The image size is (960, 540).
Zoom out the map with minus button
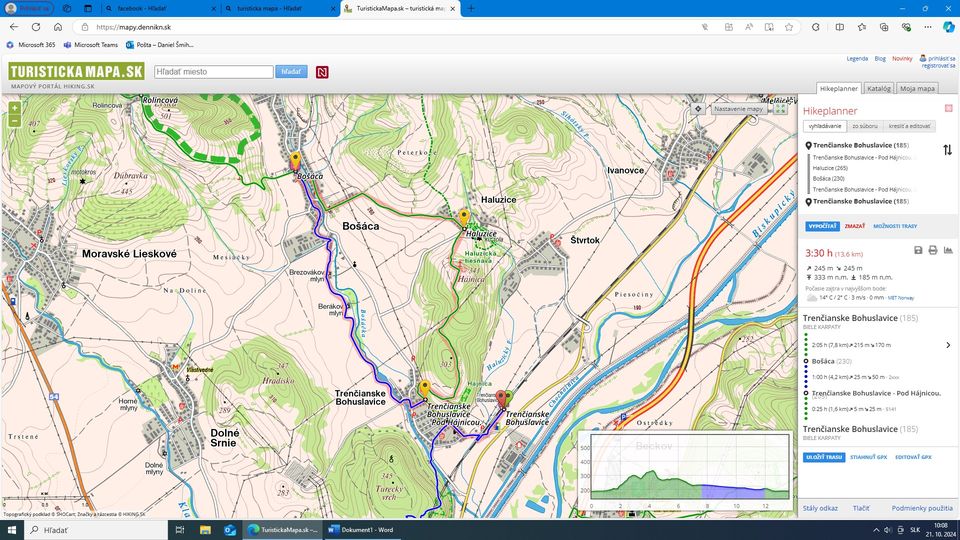tap(14, 121)
